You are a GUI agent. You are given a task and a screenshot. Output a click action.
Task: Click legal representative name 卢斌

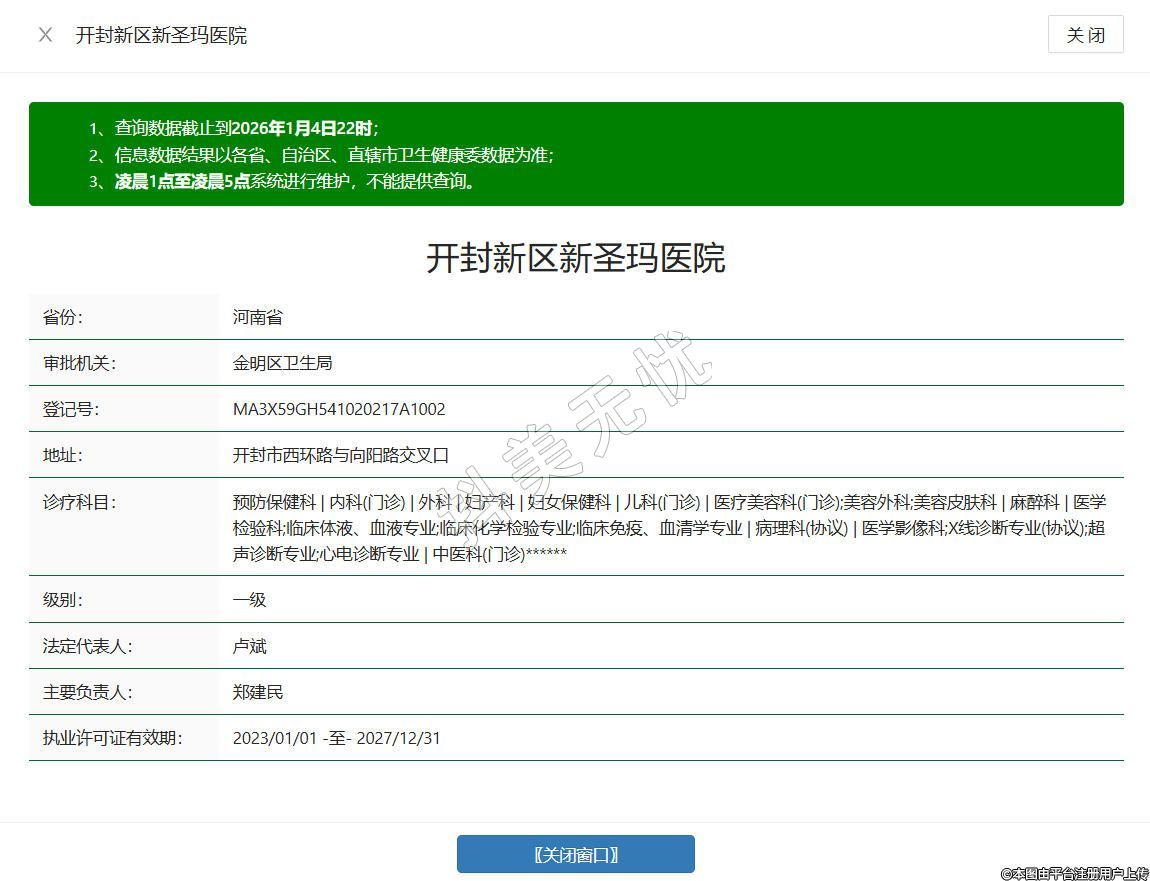(x=249, y=646)
